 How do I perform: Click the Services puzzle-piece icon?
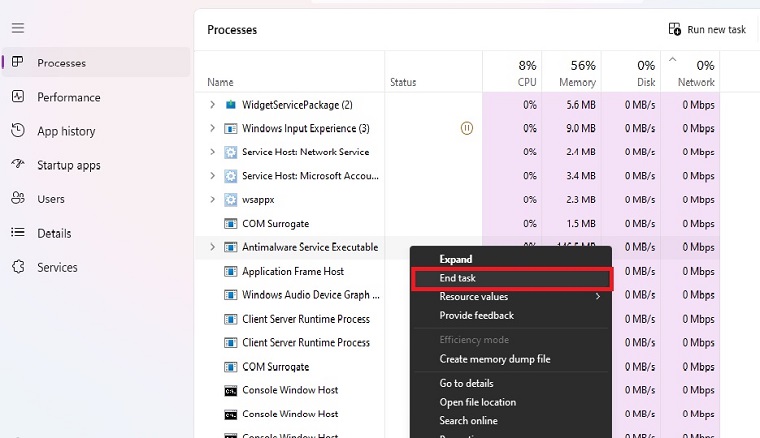[x=18, y=267]
